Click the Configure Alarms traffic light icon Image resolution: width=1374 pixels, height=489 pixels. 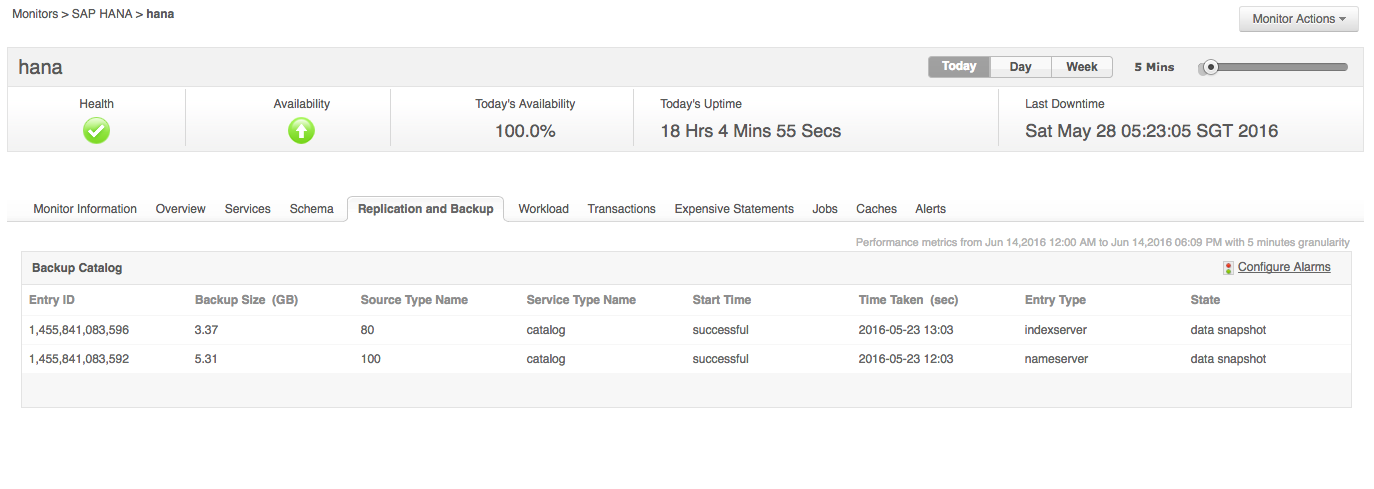pyautogui.click(x=1228, y=268)
